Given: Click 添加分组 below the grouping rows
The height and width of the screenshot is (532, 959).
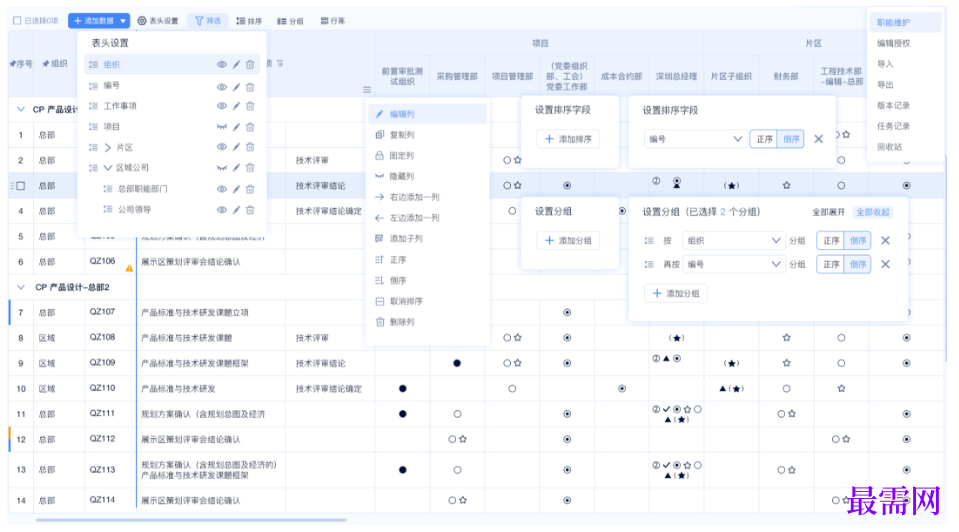Looking at the screenshot, I should click(x=676, y=294).
